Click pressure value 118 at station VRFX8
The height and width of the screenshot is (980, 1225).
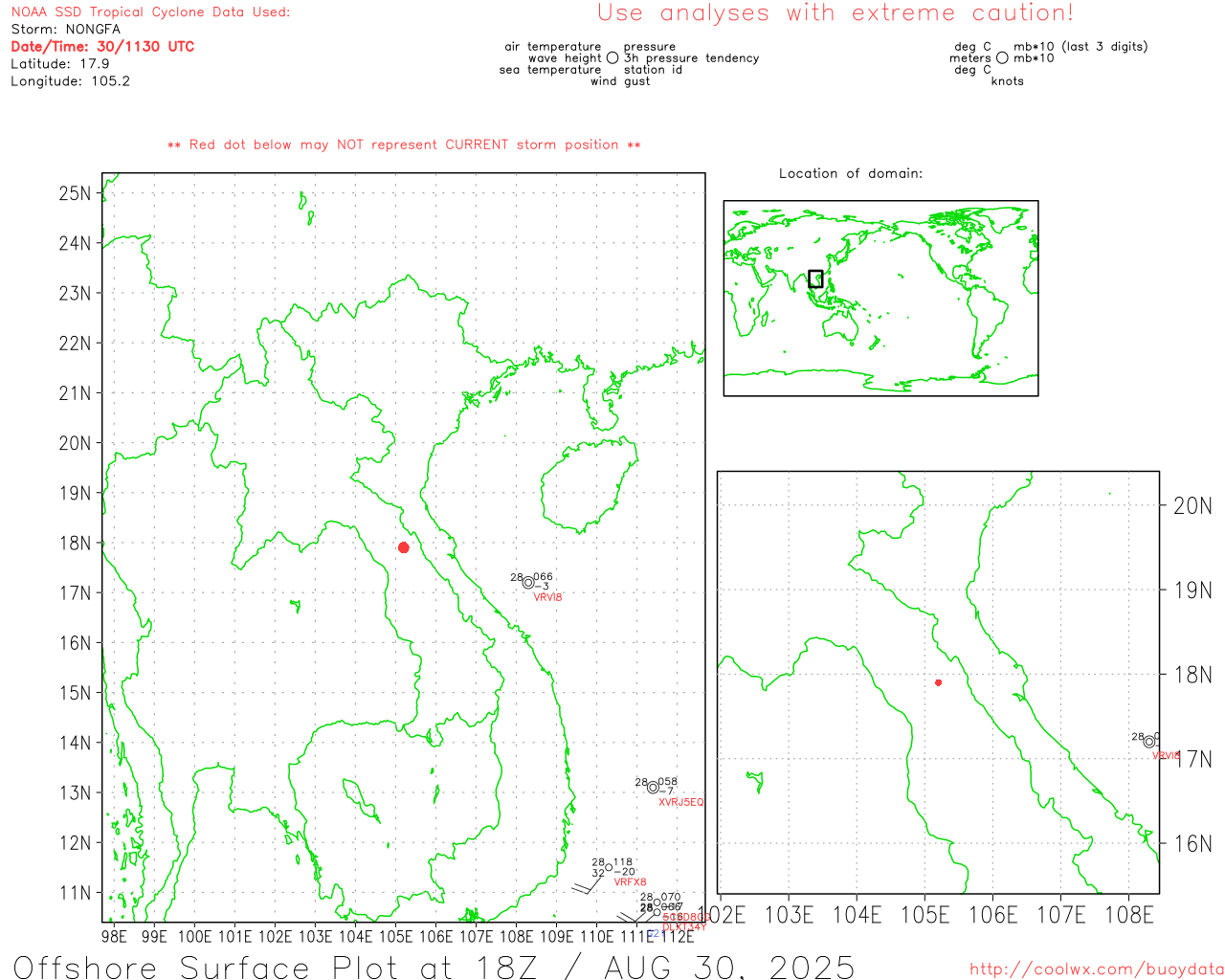(623, 863)
